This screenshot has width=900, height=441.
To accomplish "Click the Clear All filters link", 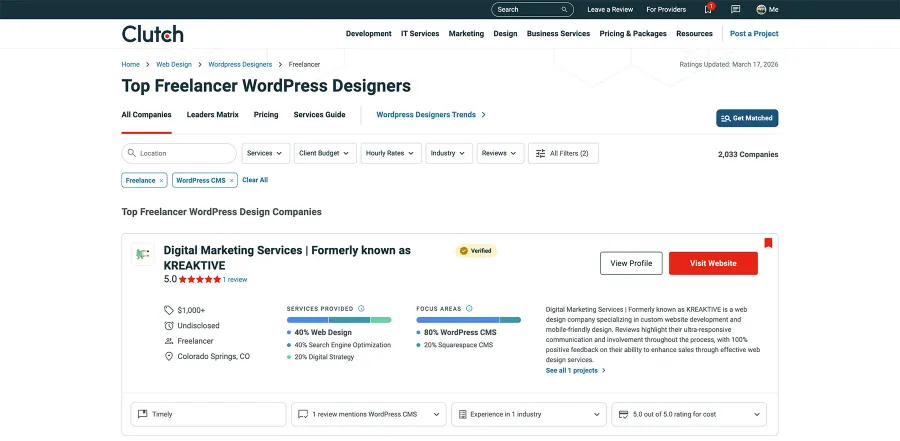I will coord(255,180).
